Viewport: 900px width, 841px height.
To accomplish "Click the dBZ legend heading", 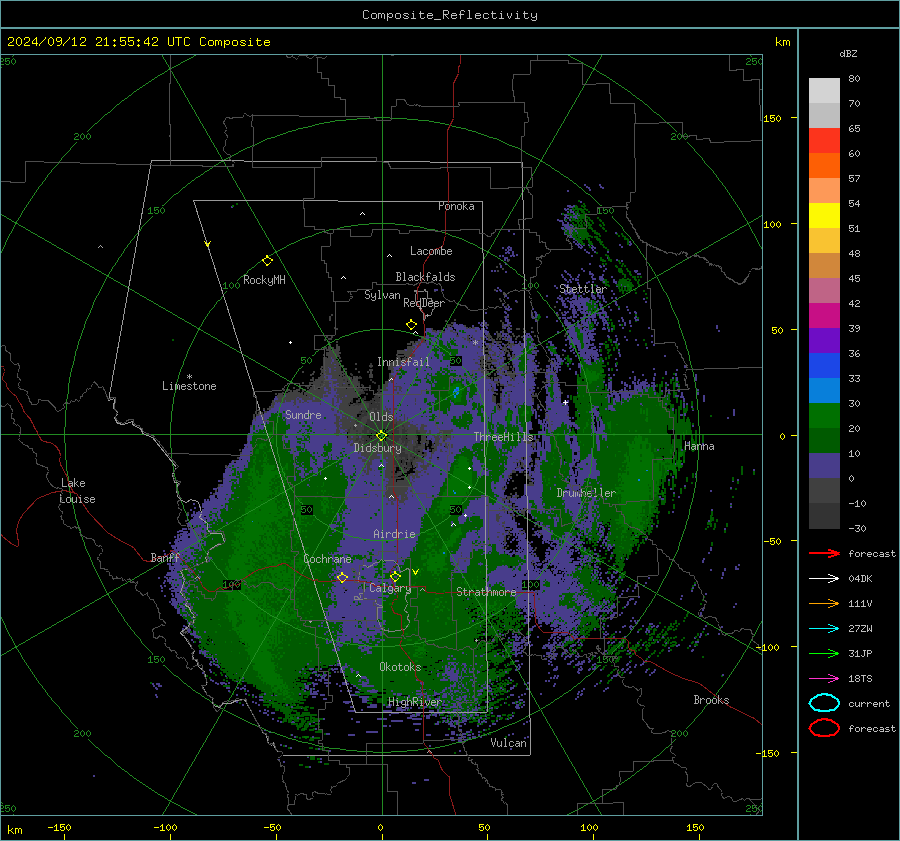I will click(x=848, y=53).
